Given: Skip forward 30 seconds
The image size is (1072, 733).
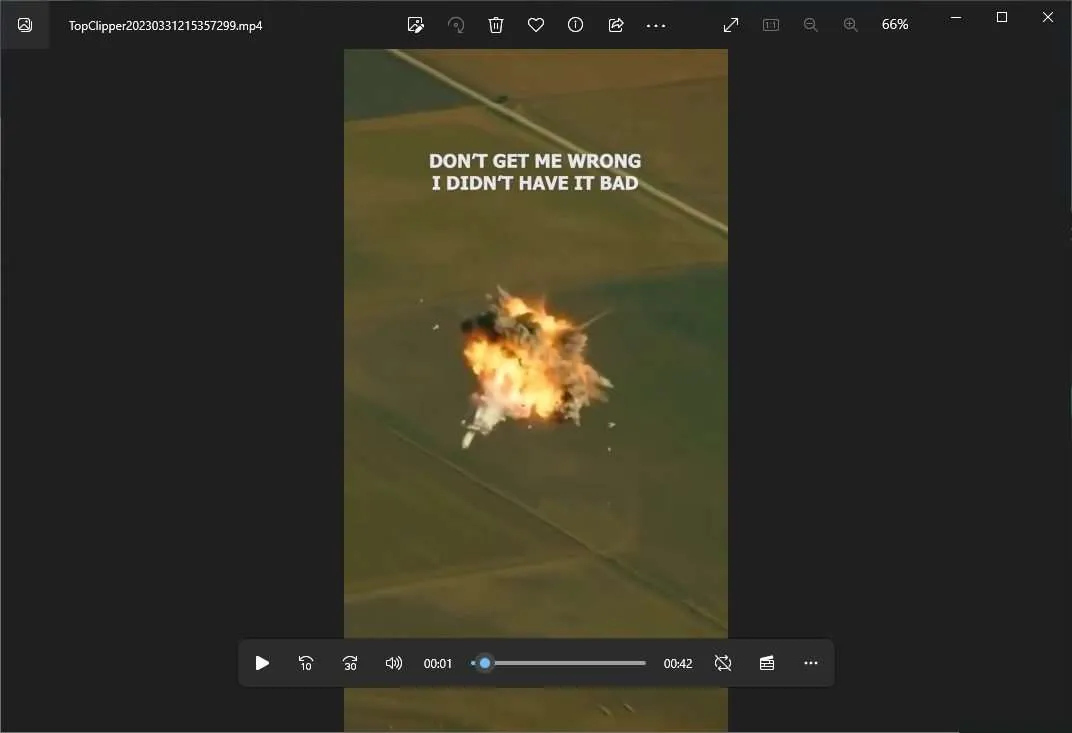Looking at the screenshot, I should [350, 663].
